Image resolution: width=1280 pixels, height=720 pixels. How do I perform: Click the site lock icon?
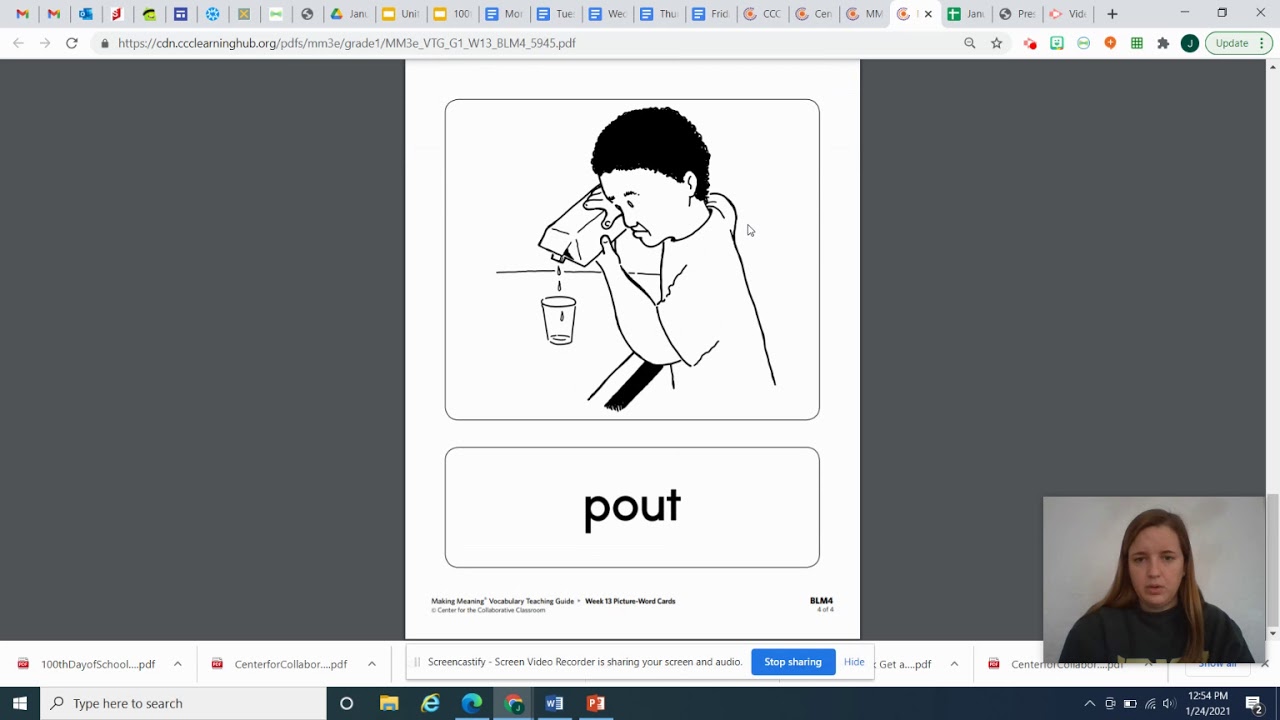(x=105, y=43)
